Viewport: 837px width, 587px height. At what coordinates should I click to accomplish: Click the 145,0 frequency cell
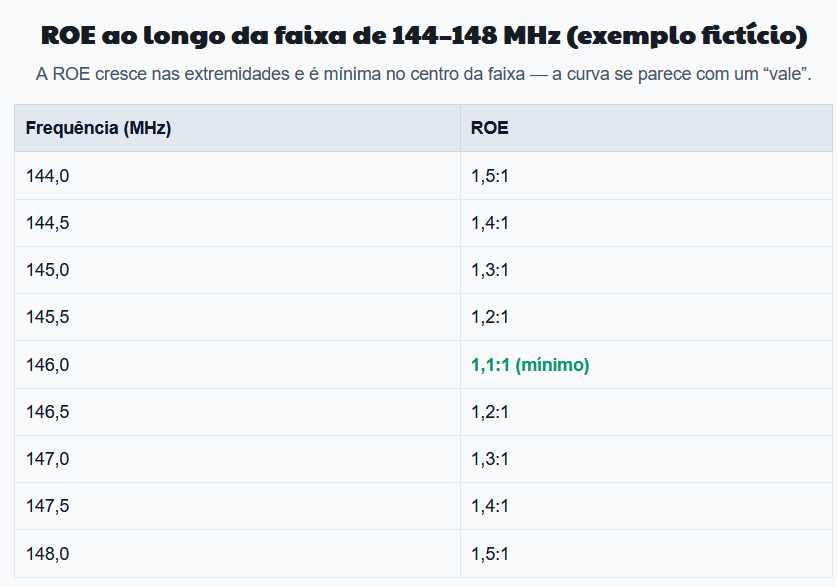[48, 270]
